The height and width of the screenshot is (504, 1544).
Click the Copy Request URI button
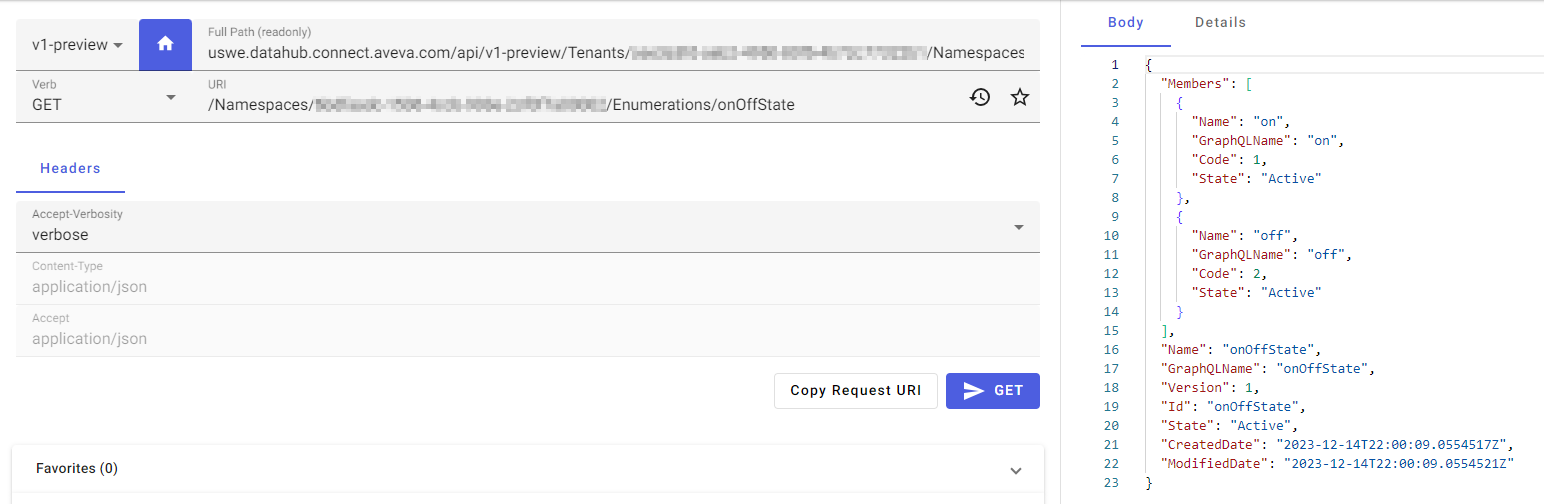855,391
